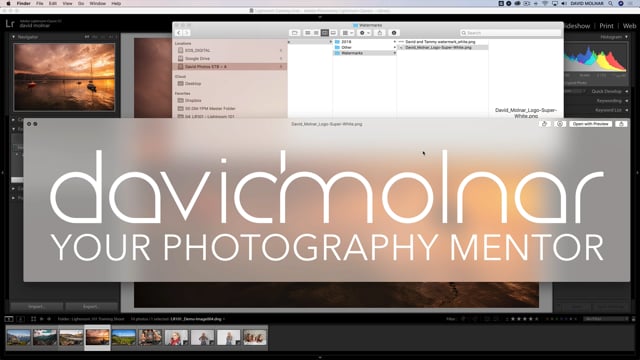Open the Other folder in Finder
Viewport: 640px width, 360px height.
click(346, 47)
